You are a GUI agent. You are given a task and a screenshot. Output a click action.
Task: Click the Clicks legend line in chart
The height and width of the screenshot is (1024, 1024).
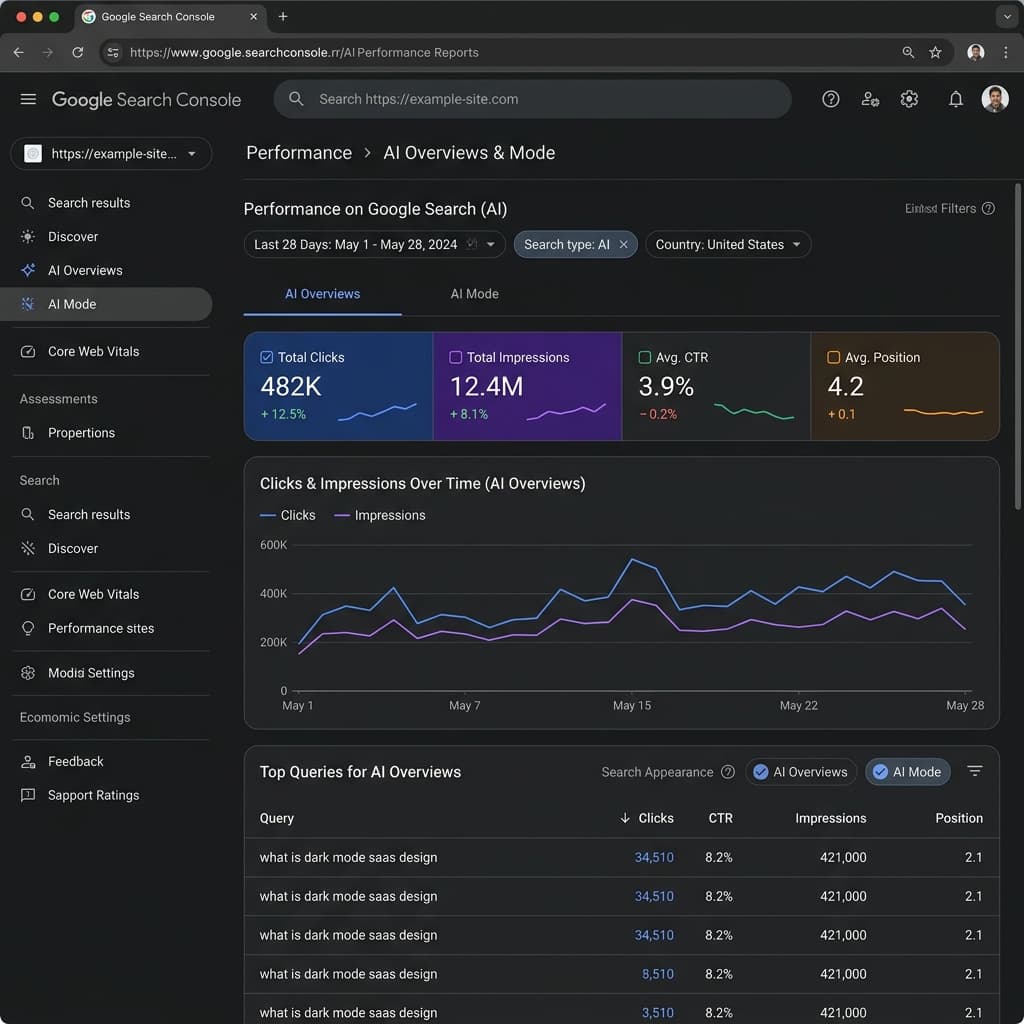tap(268, 515)
